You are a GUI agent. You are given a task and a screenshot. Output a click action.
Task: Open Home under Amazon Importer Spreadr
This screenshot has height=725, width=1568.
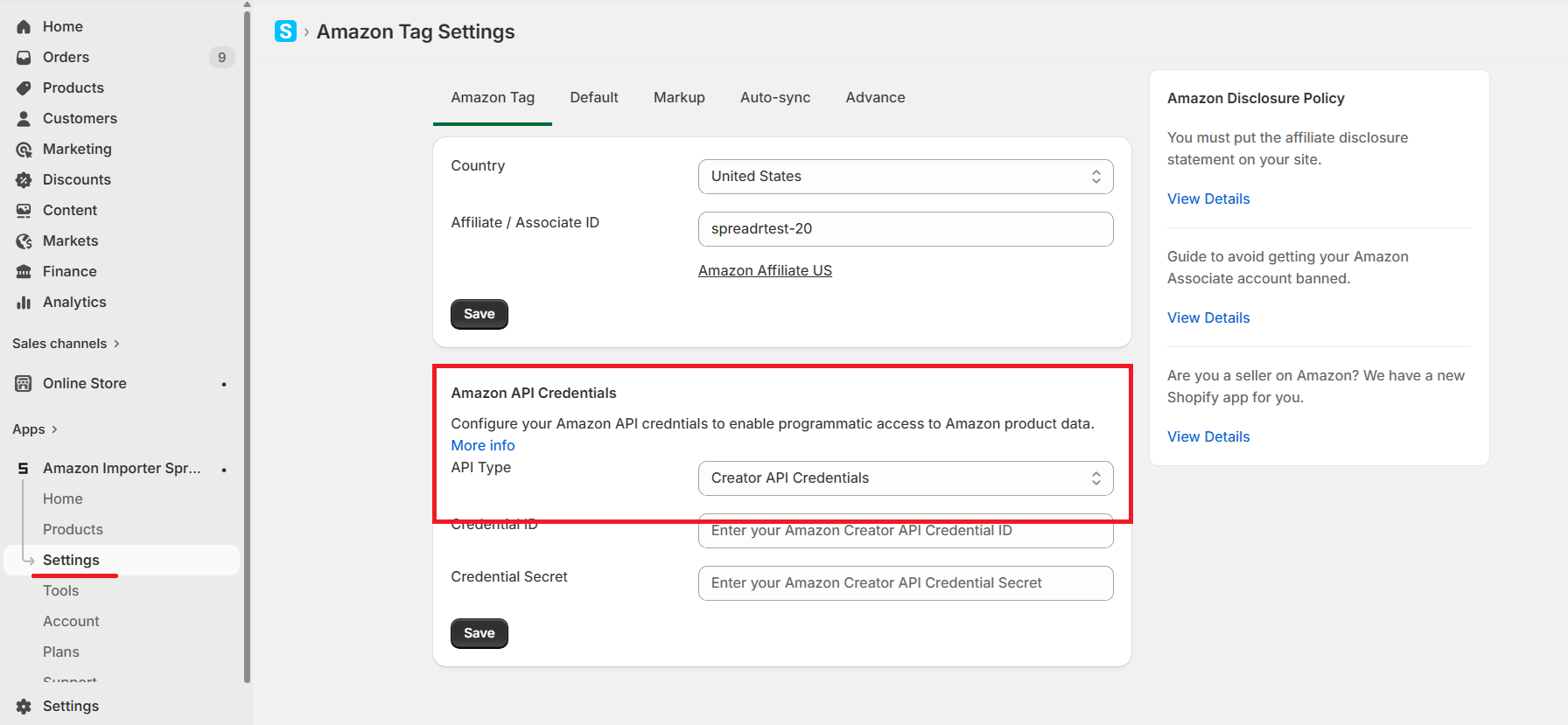click(x=63, y=499)
